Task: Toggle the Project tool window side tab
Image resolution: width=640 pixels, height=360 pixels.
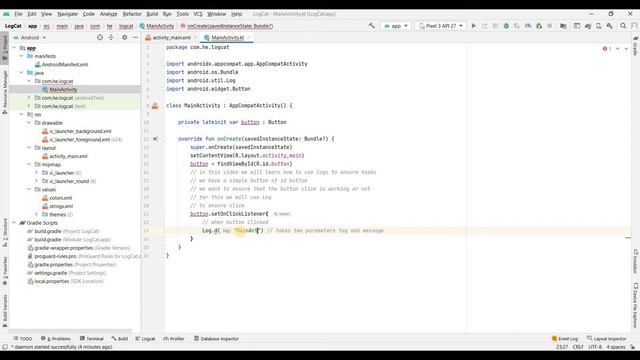Action: (5, 47)
